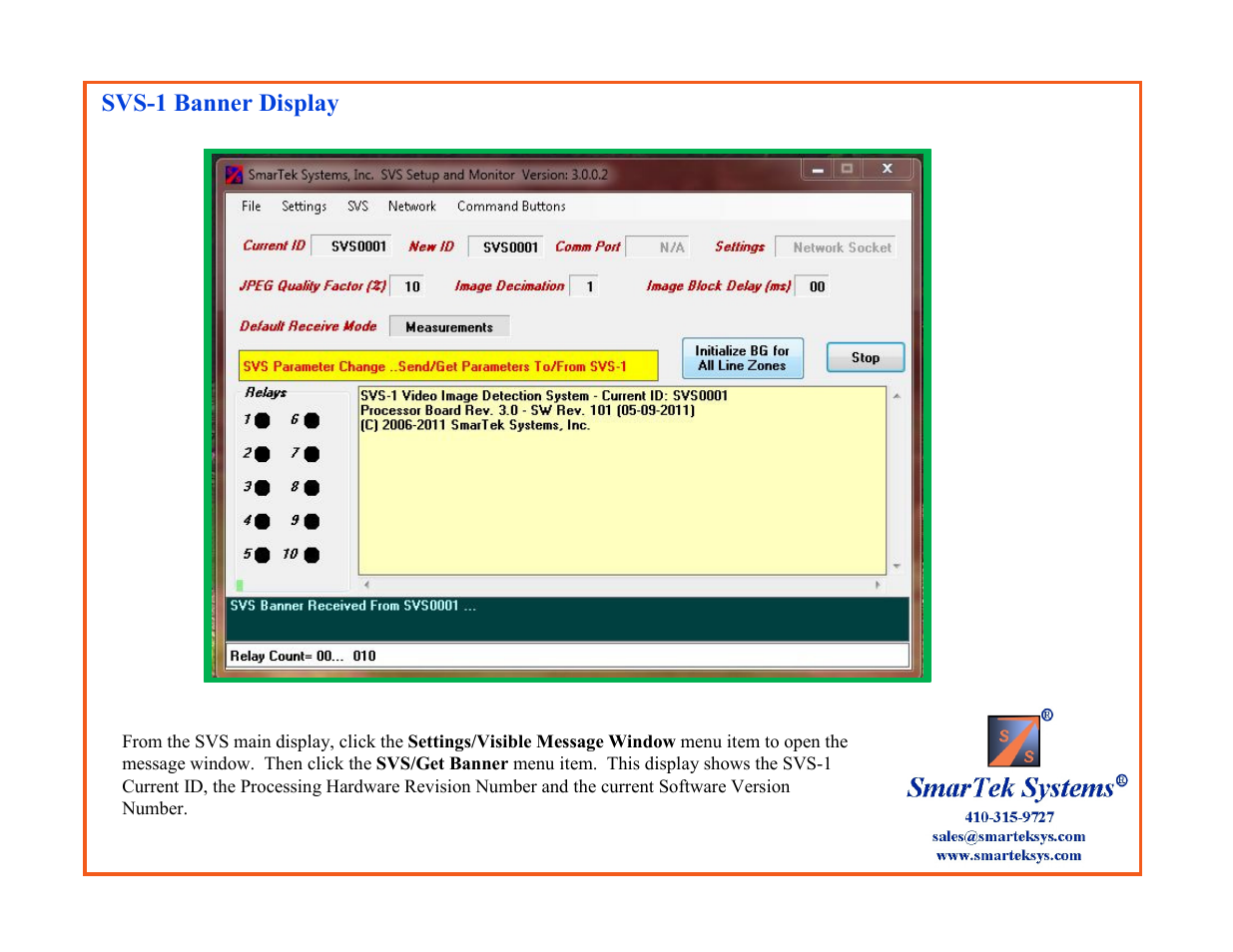Screen dimensions: 1233x952
Task: Click the Processor Board Rev. 3.0 line
Action: (x=527, y=410)
